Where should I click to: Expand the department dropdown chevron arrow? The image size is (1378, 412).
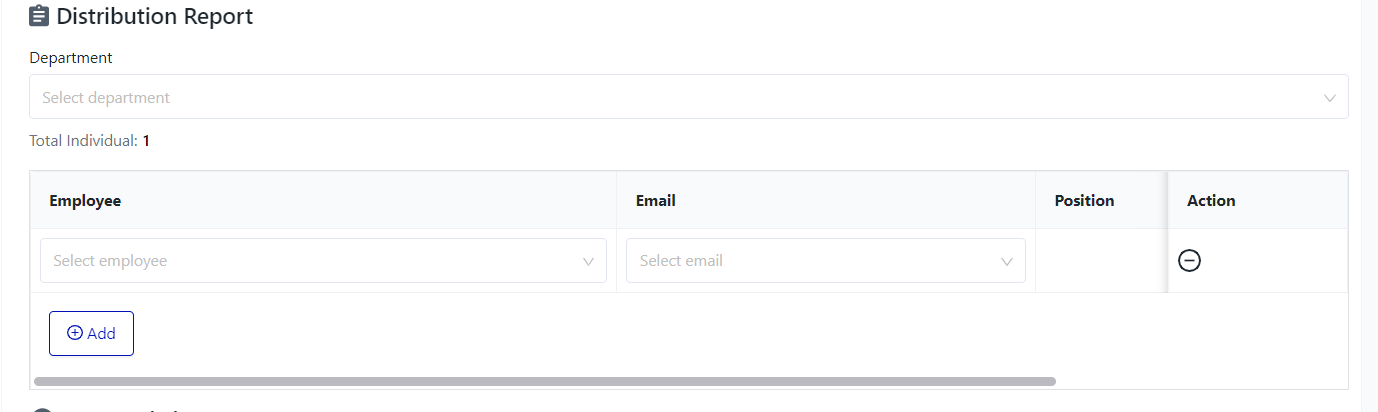click(x=1329, y=98)
